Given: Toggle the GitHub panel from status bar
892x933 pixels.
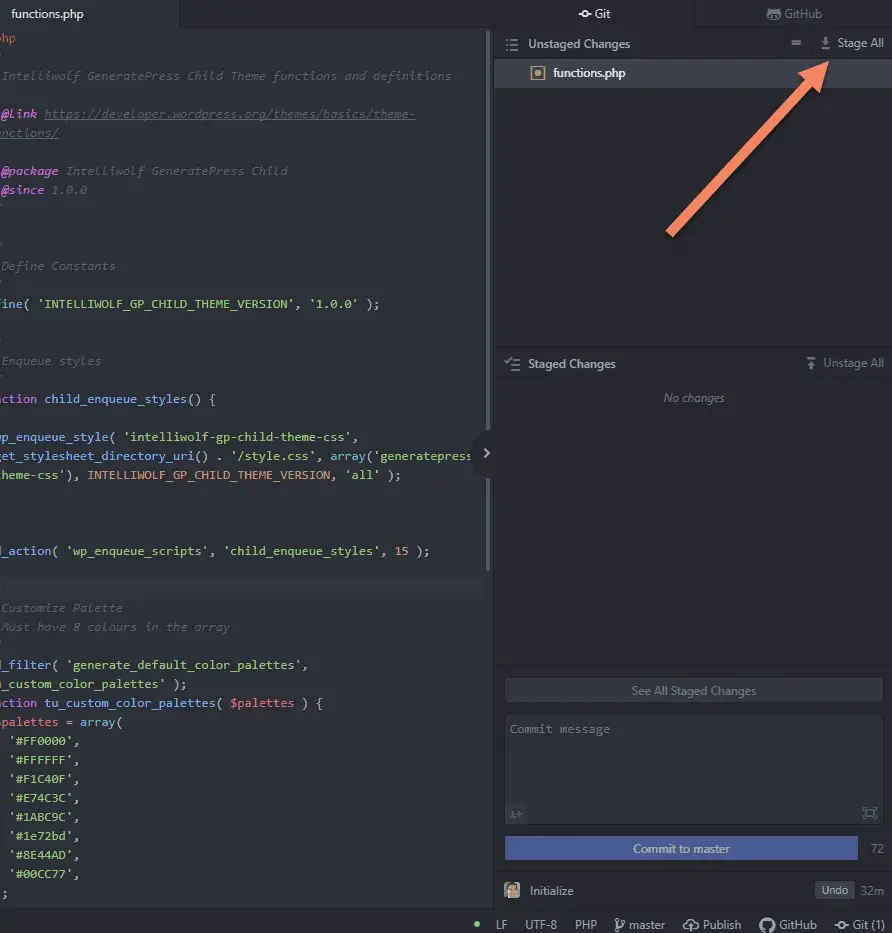Looking at the screenshot, I should coord(788,925).
